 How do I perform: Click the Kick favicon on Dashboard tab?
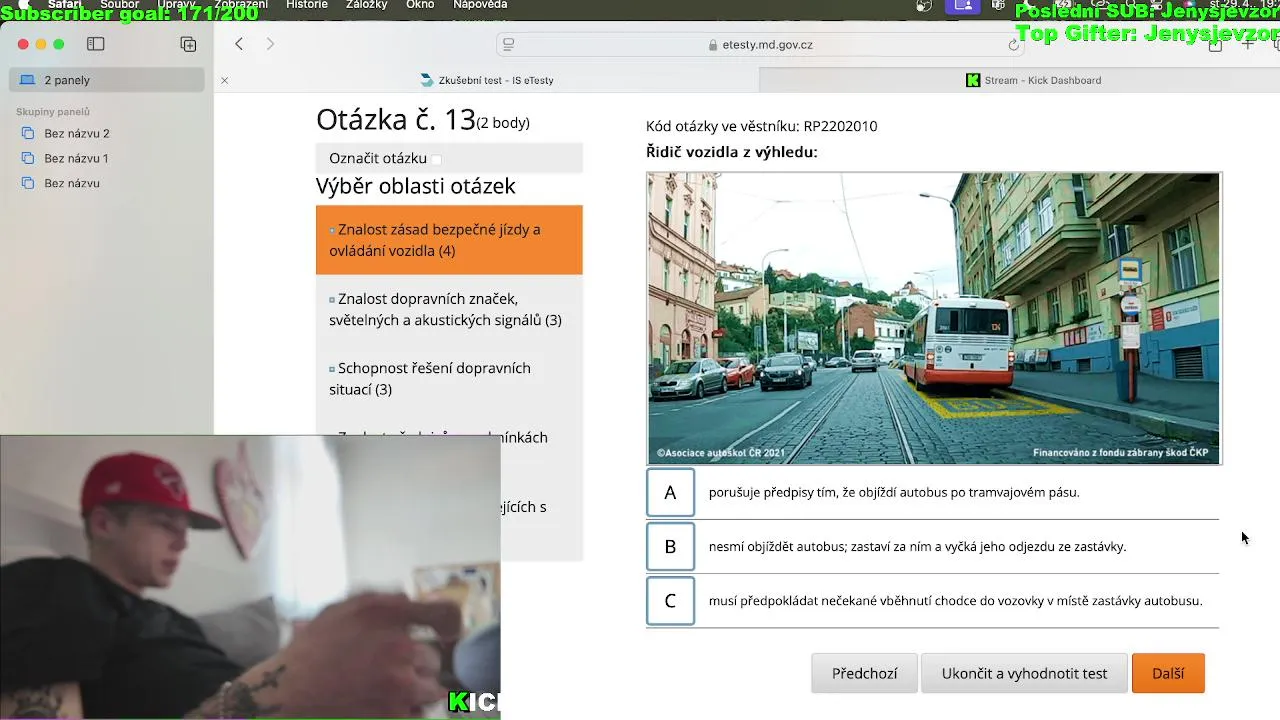pos(973,80)
